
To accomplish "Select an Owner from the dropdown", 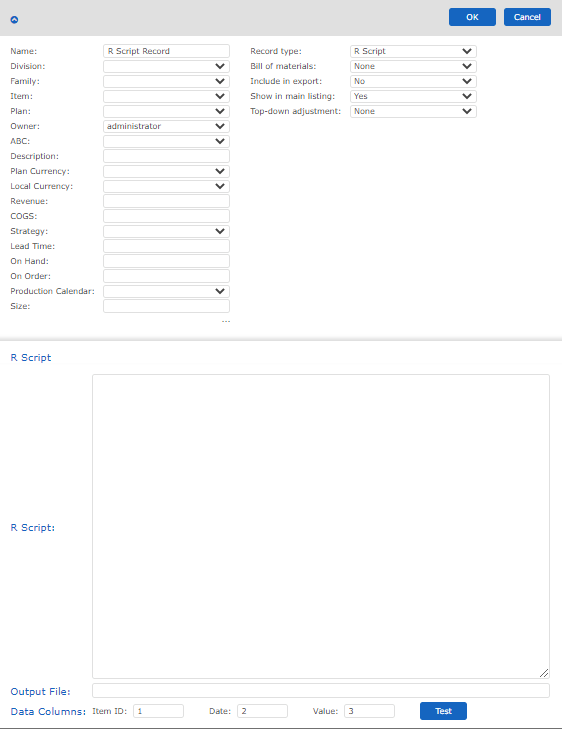I will pyautogui.click(x=166, y=126).
